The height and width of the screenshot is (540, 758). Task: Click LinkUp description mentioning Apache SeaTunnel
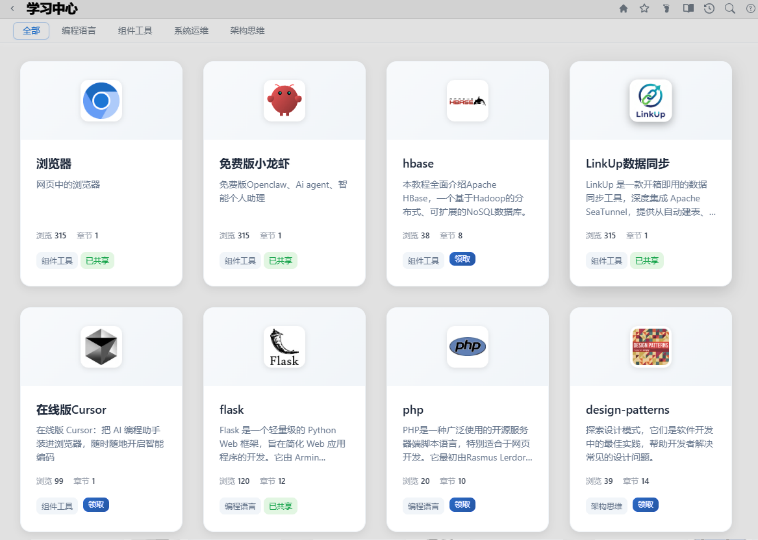tap(650, 198)
